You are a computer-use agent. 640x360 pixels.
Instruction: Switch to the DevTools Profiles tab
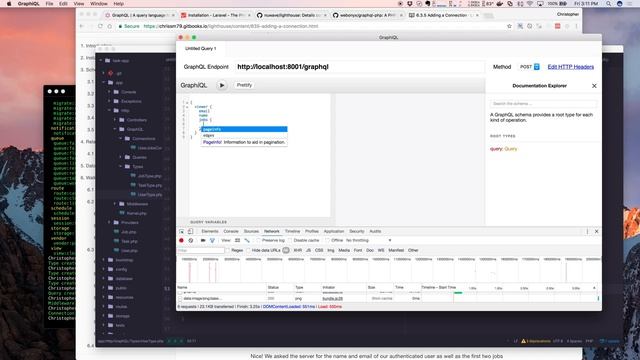coord(312,231)
